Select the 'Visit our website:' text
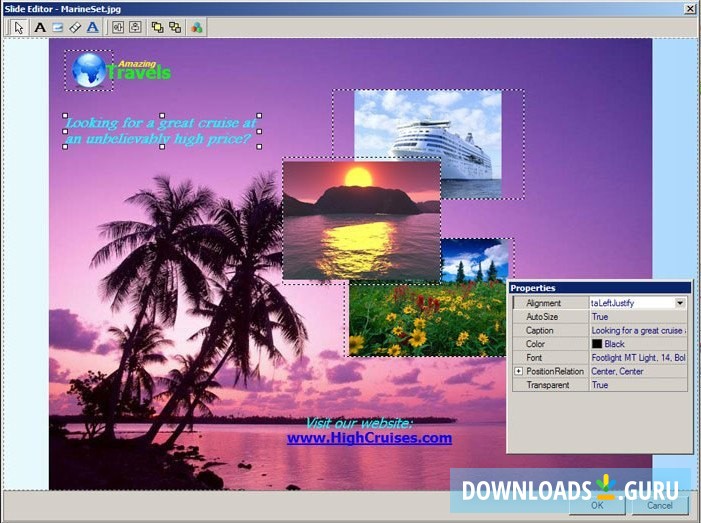701x523 pixels. point(359,423)
